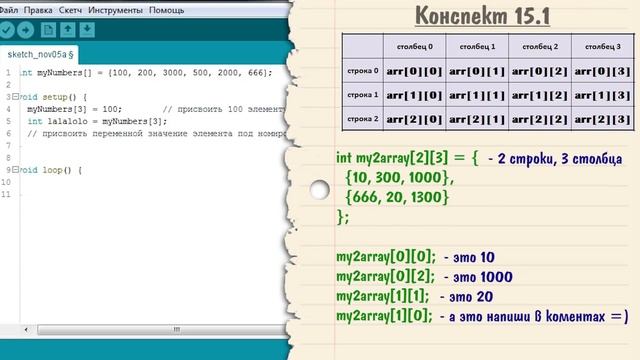Open the Правка menu
640x360 pixels.
pos(38,10)
